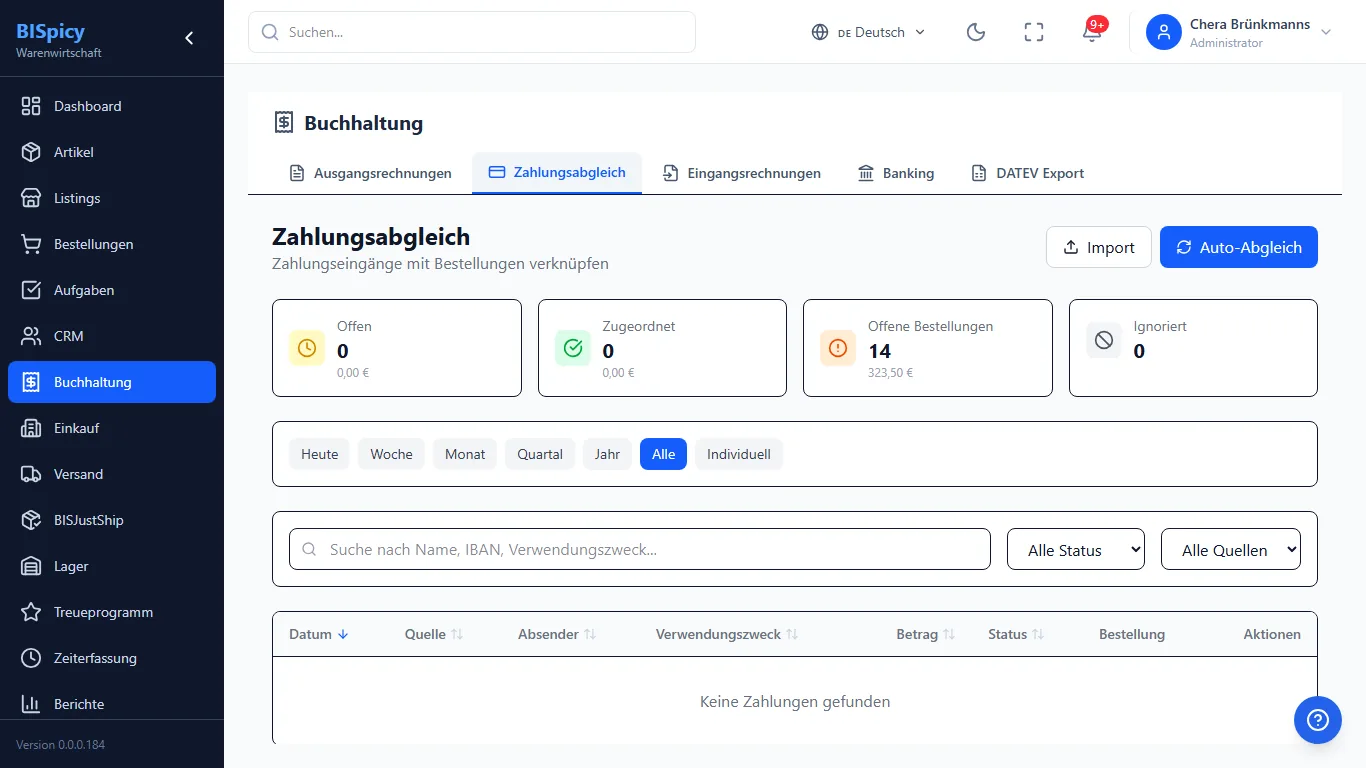The image size is (1366, 768).
Task: Click the Buchhaltung heading icon
Action: [284, 122]
